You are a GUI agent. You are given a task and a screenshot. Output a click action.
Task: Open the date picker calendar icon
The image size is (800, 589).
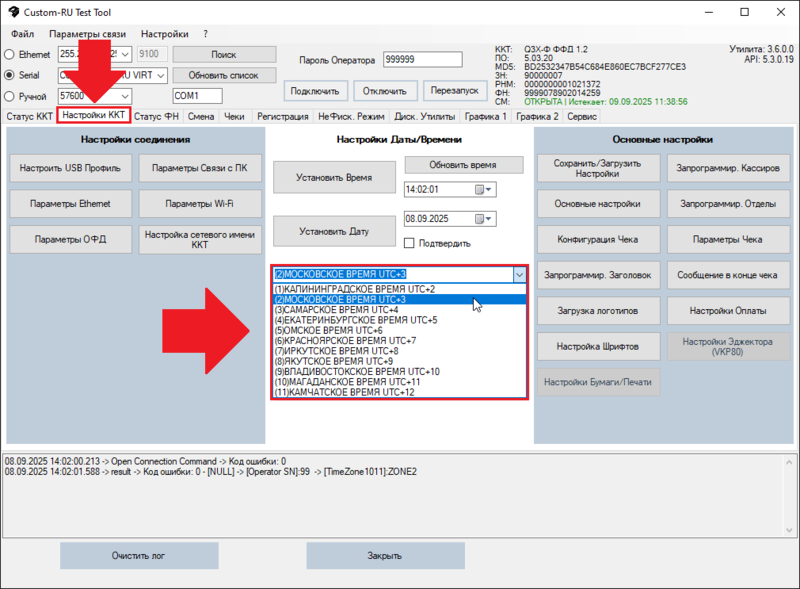[481, 218]
